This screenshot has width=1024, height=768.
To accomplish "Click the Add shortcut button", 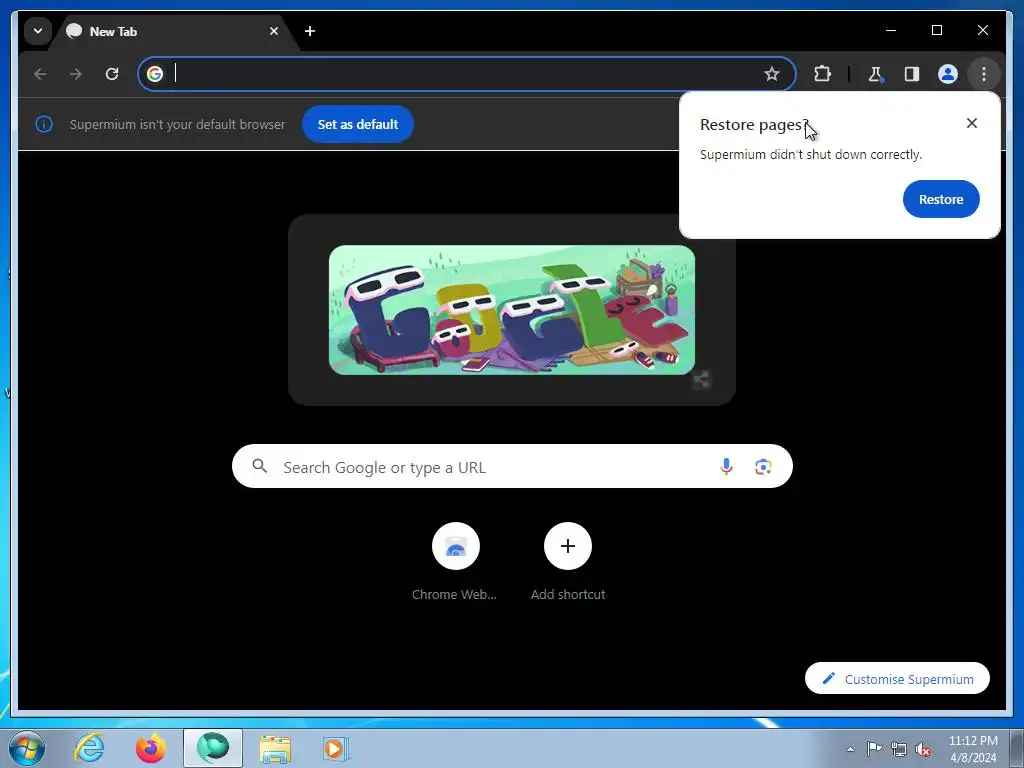I will (x=568, y=562).
